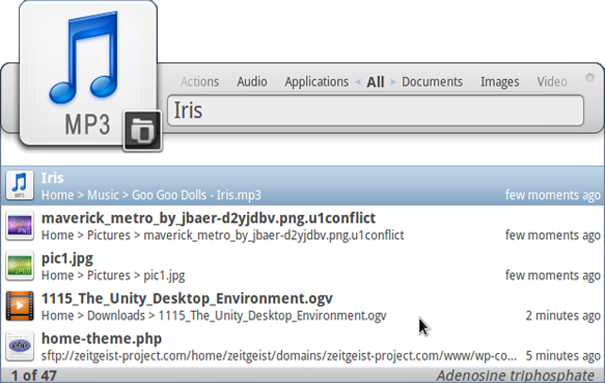605x383 pixels.
Task: Click path Home > Downloads > 1115_The_Unity_Desktop_Environment.ogv
Action: point(214,316)
